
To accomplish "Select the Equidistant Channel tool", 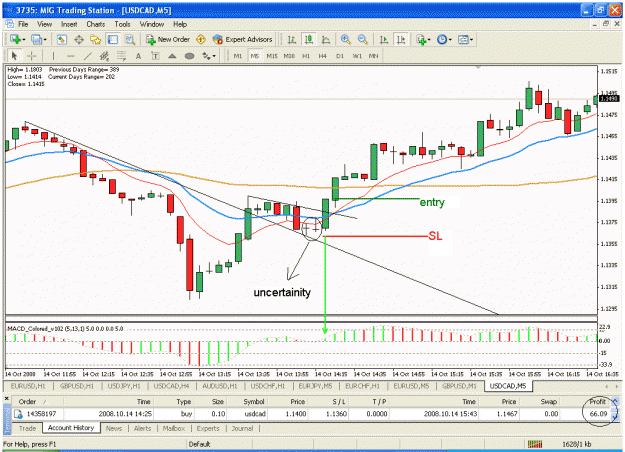I will [104, 56].
